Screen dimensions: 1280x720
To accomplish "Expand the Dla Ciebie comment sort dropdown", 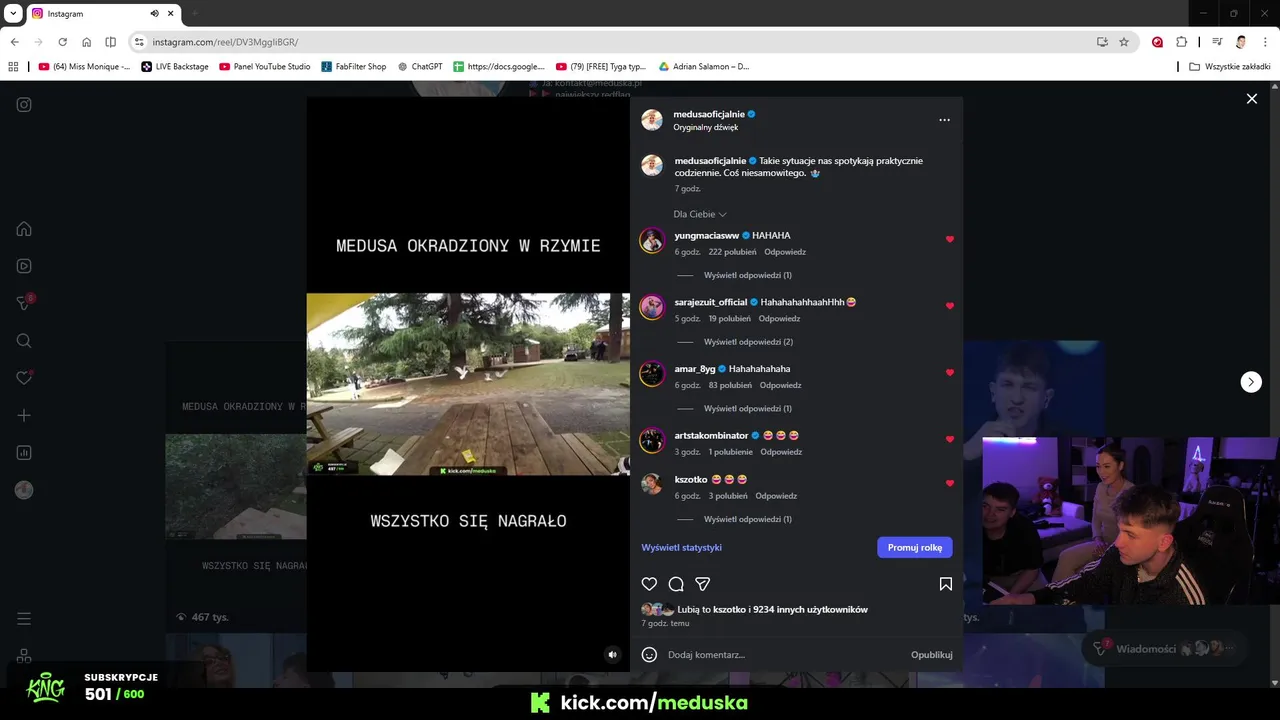I will point(700,214).
